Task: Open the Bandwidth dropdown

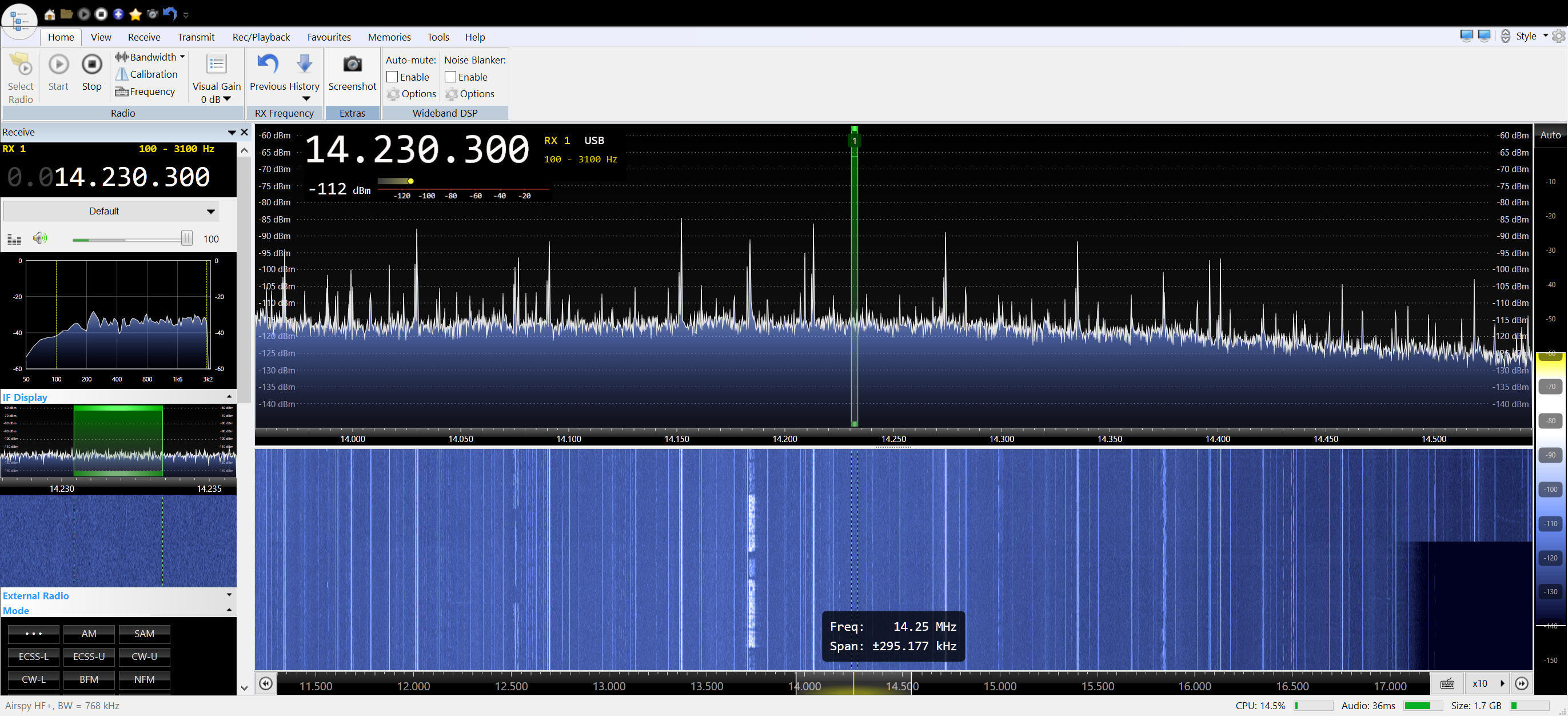Action: click(150, 57)
